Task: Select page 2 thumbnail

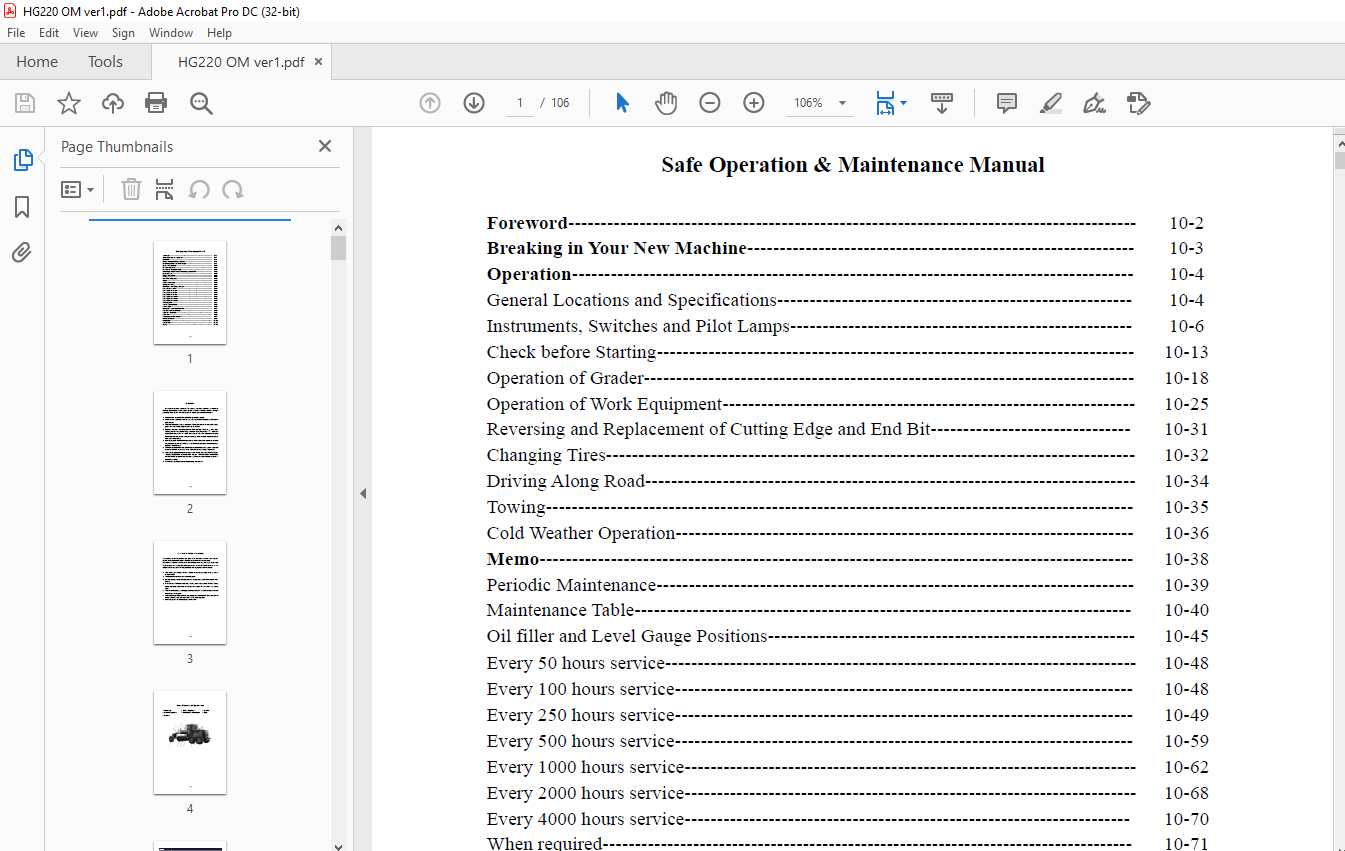Action: coord(190,442)
